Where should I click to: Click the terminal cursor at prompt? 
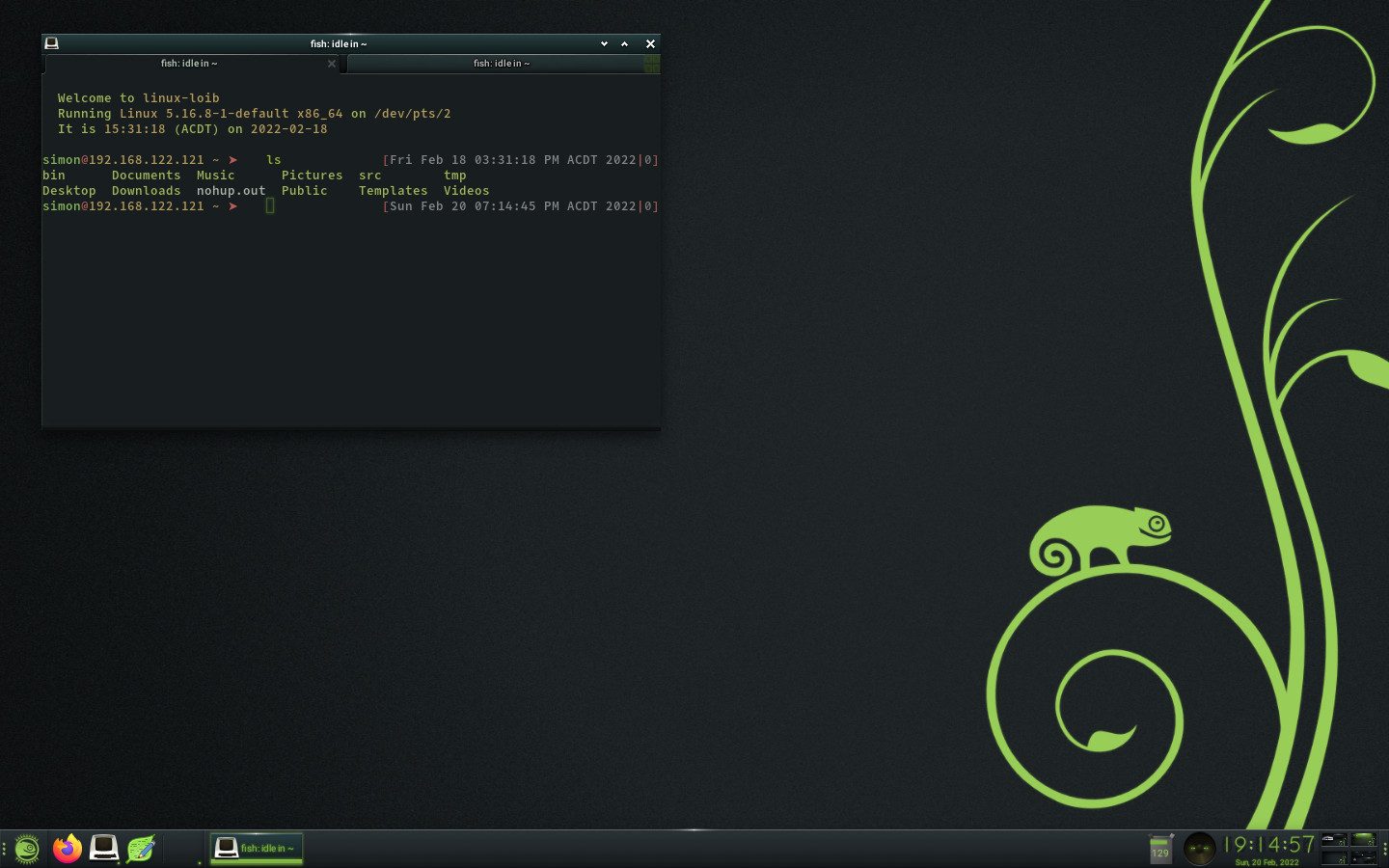pyautogui.click(x=270, y=205)
